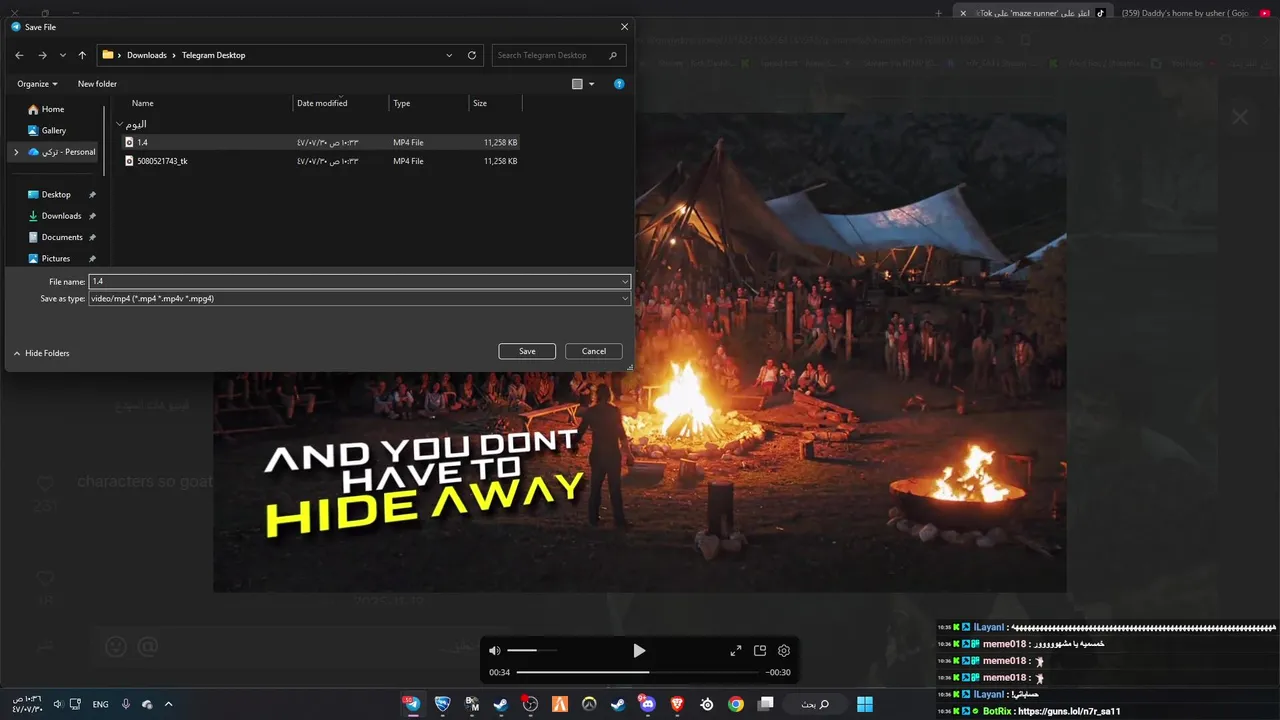This screenshot has height=720, width=1280.
Task: Open Google Chrome from the taskbar
Action: point(736,704)
